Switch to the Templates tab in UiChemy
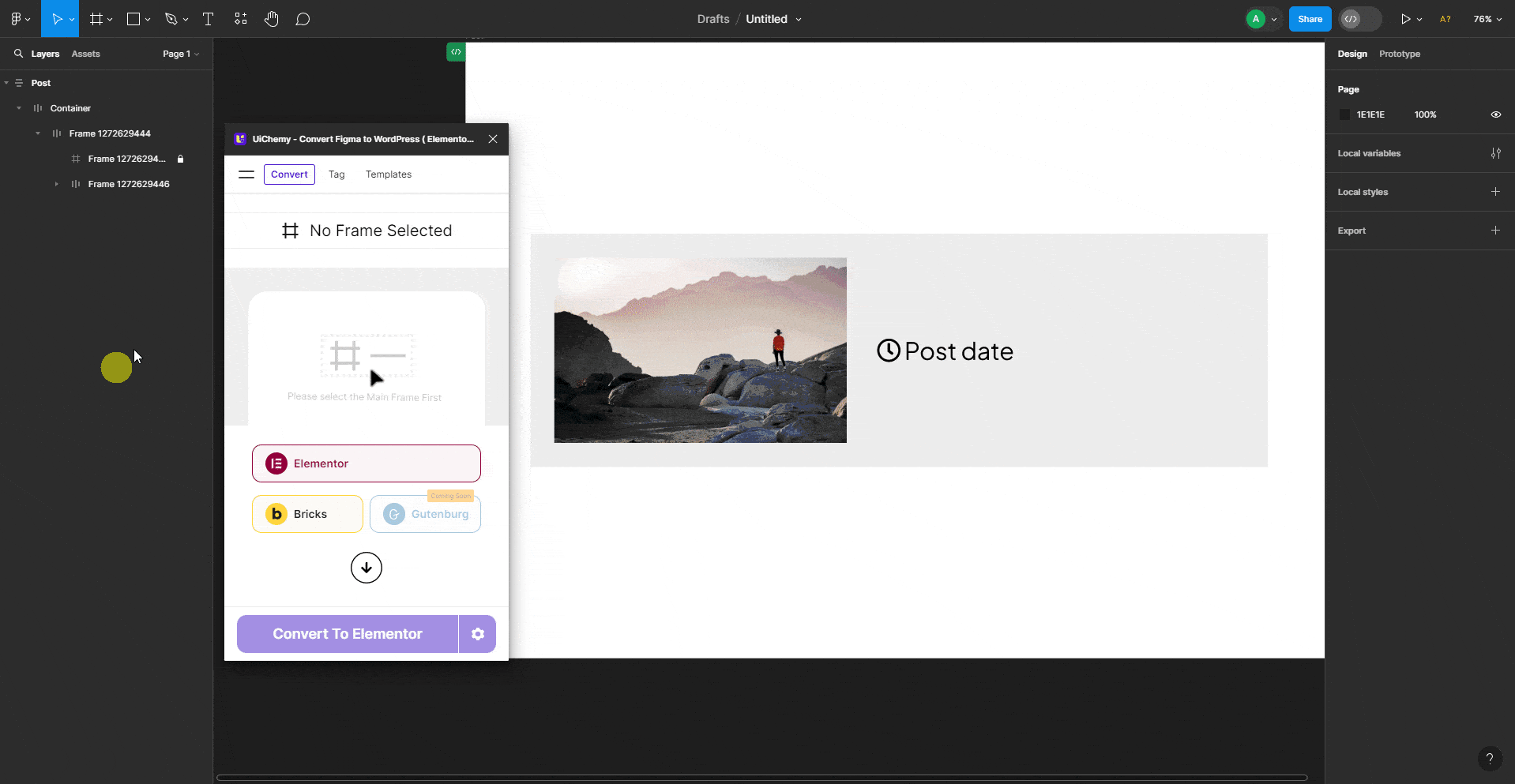Screen dimensions: 1515x784 [x=388, y=174]
